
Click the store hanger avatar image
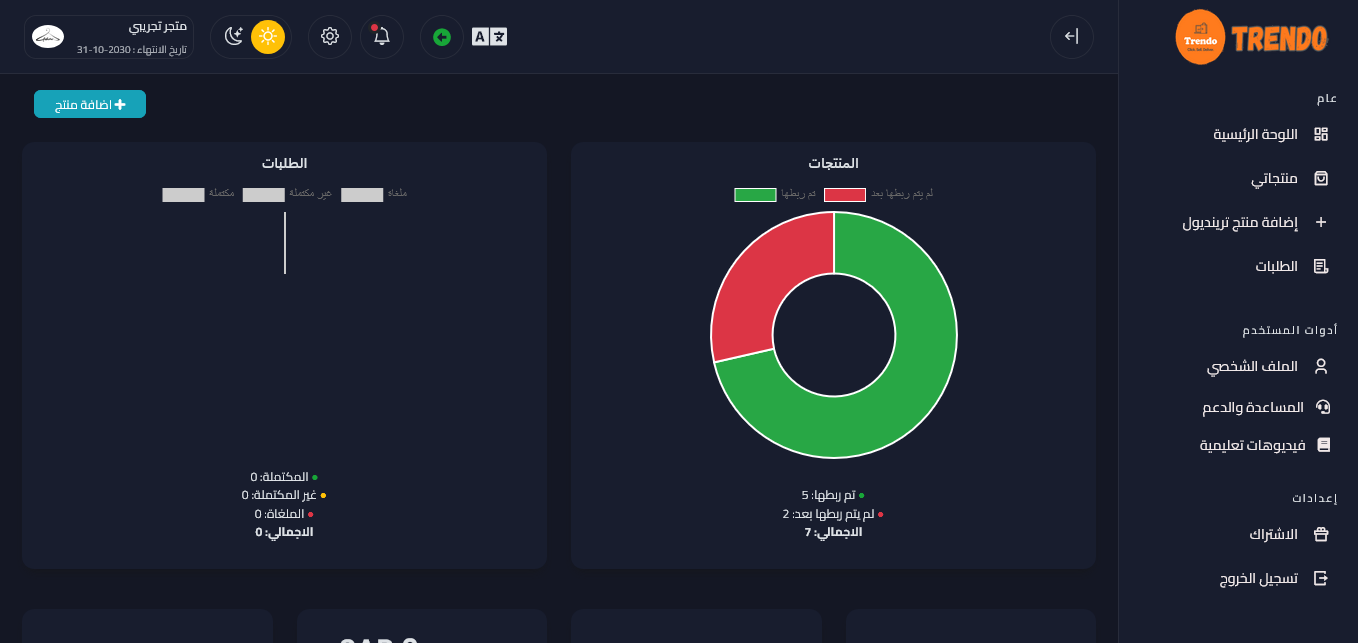48,37
